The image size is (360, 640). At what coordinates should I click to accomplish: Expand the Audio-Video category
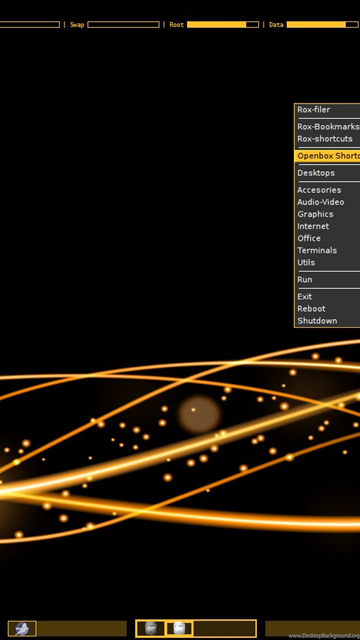(327, 202)
